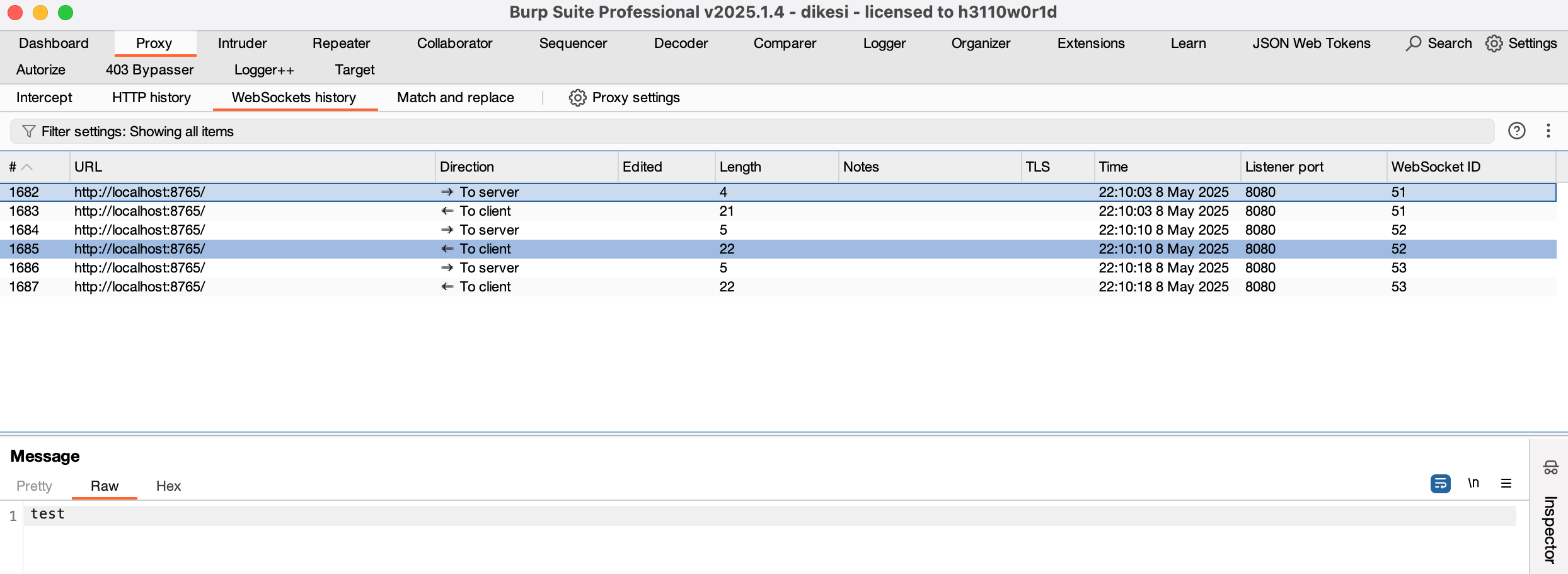Sort table by Time column
This screenshot has width=1568, height=574.
click(1167, 167)
